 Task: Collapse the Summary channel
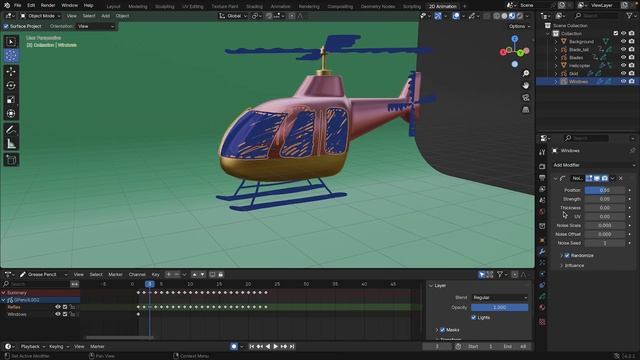[x=4, y=293]
